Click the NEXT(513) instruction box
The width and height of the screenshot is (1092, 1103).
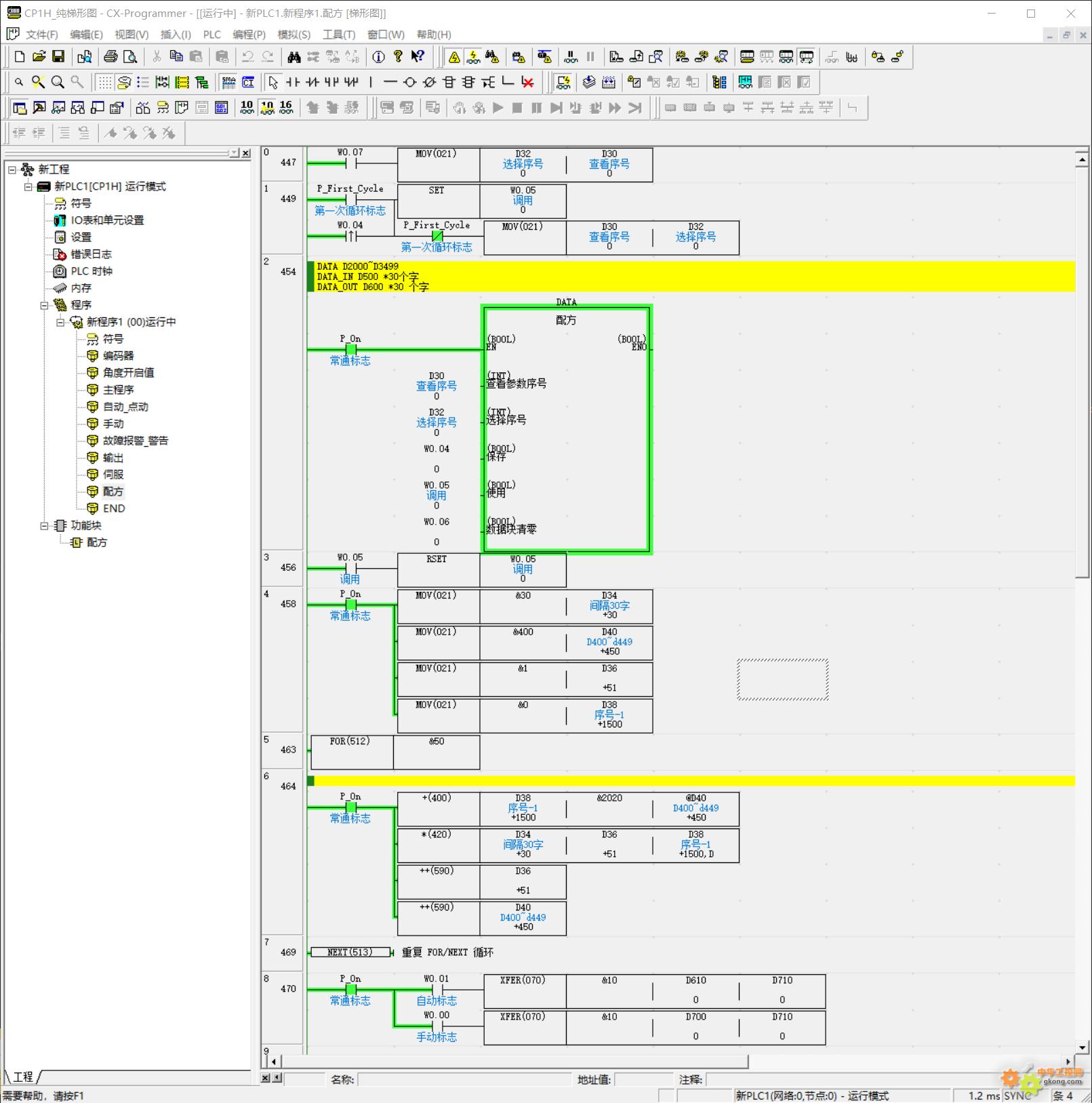[350, 952]
